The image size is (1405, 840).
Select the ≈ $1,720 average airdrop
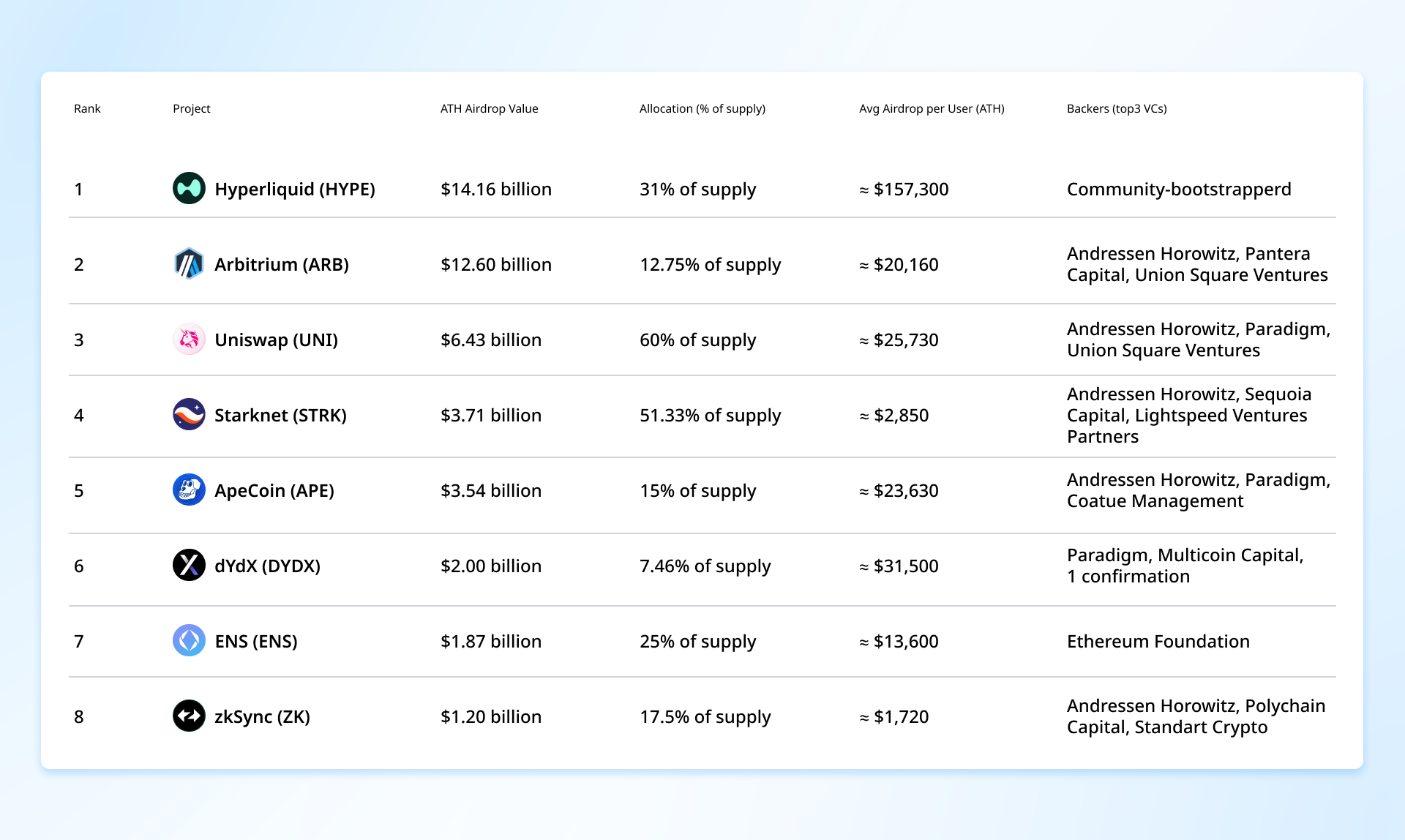tap(893, 717)
